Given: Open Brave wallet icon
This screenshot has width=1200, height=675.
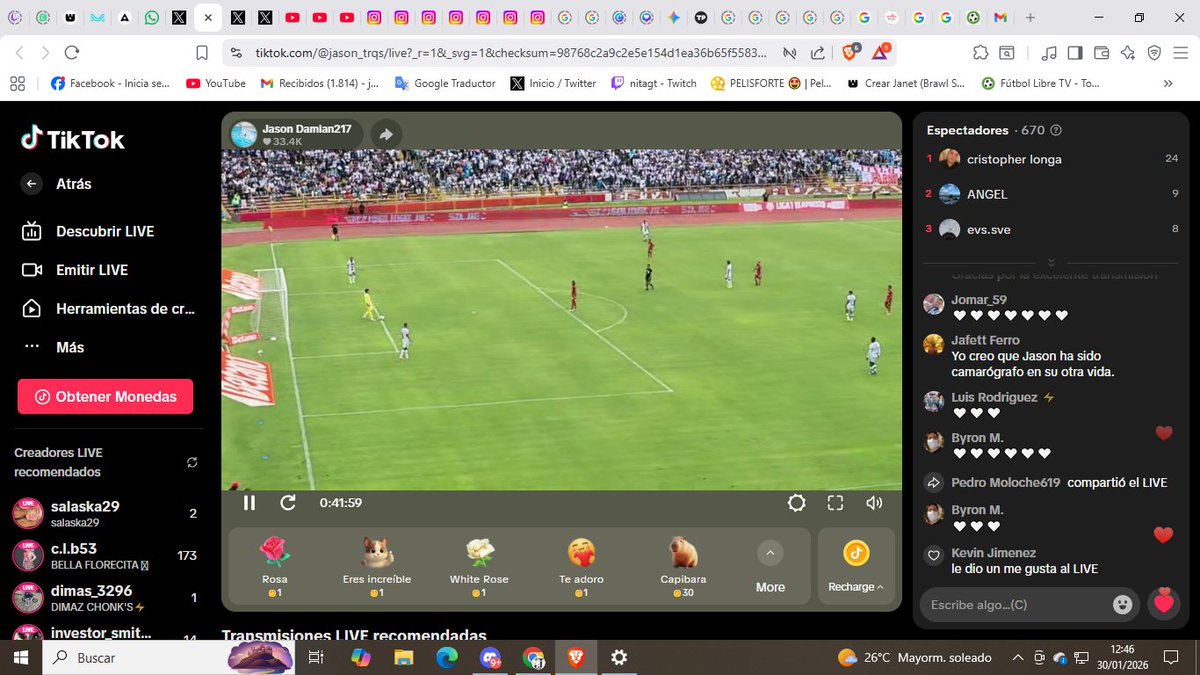Looking at the screenshot, I should coord(1102,53).
